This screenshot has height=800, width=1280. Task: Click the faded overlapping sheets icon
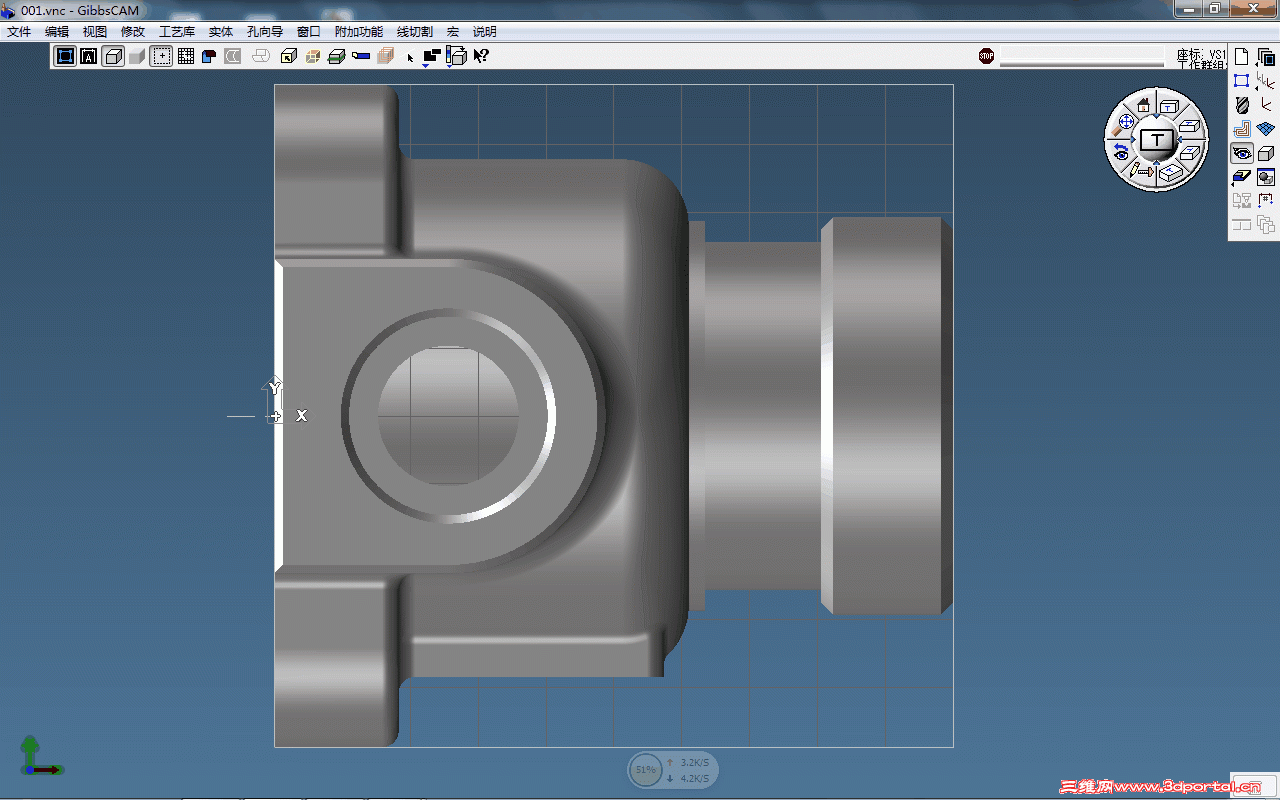(x=261, y=56)
